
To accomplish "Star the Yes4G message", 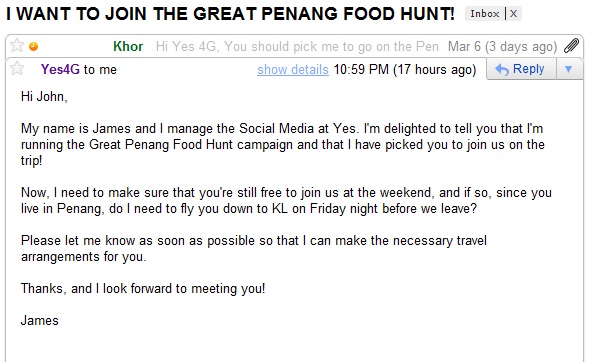I will tap(17, 69).
